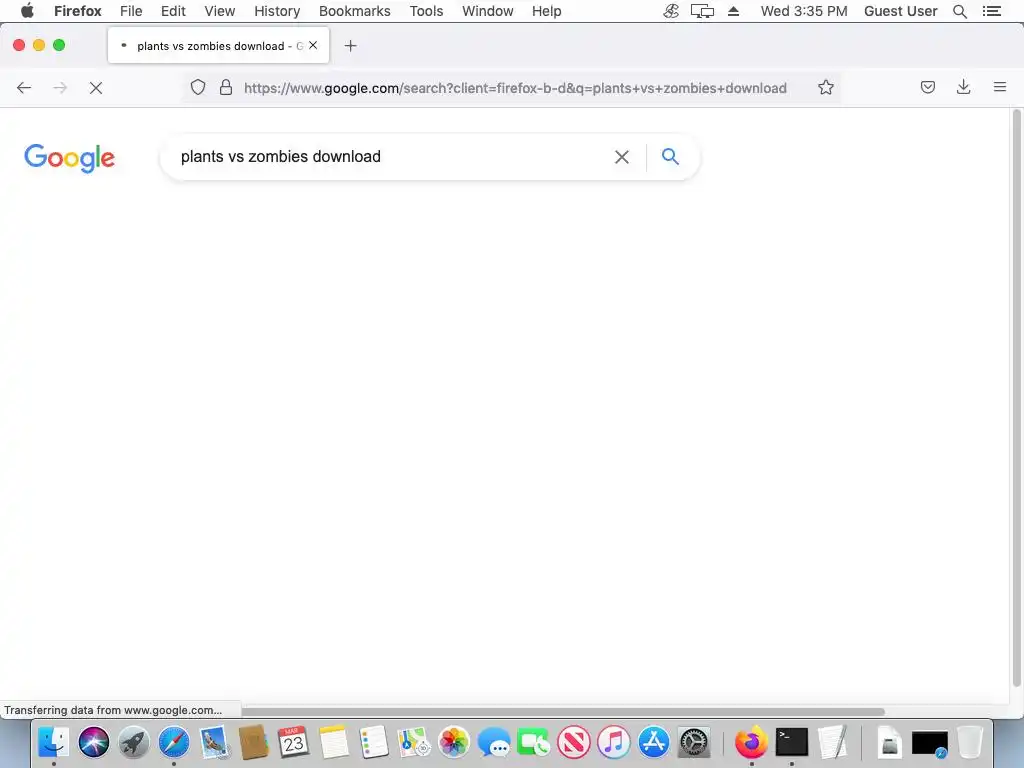Open the History menu
Screen dimensions: 1024x768
(277, 11)
